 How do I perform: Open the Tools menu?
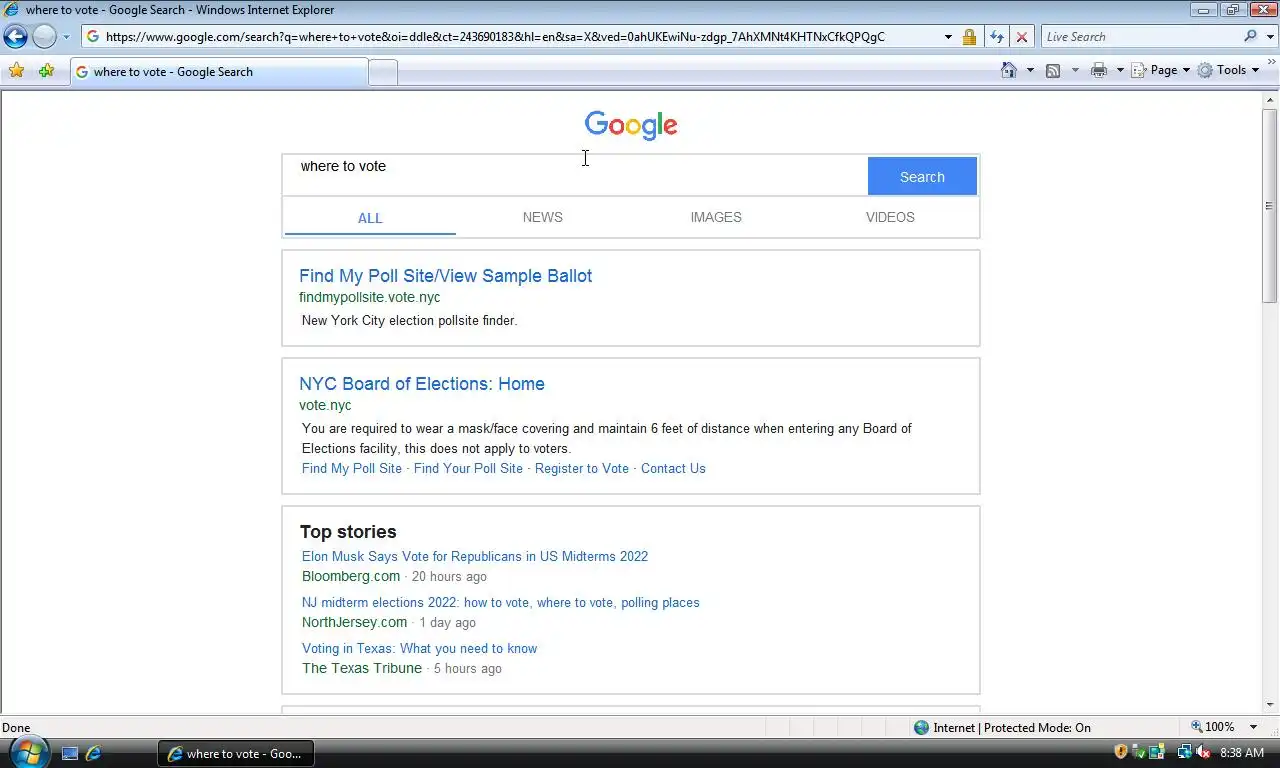[1229, 70]
